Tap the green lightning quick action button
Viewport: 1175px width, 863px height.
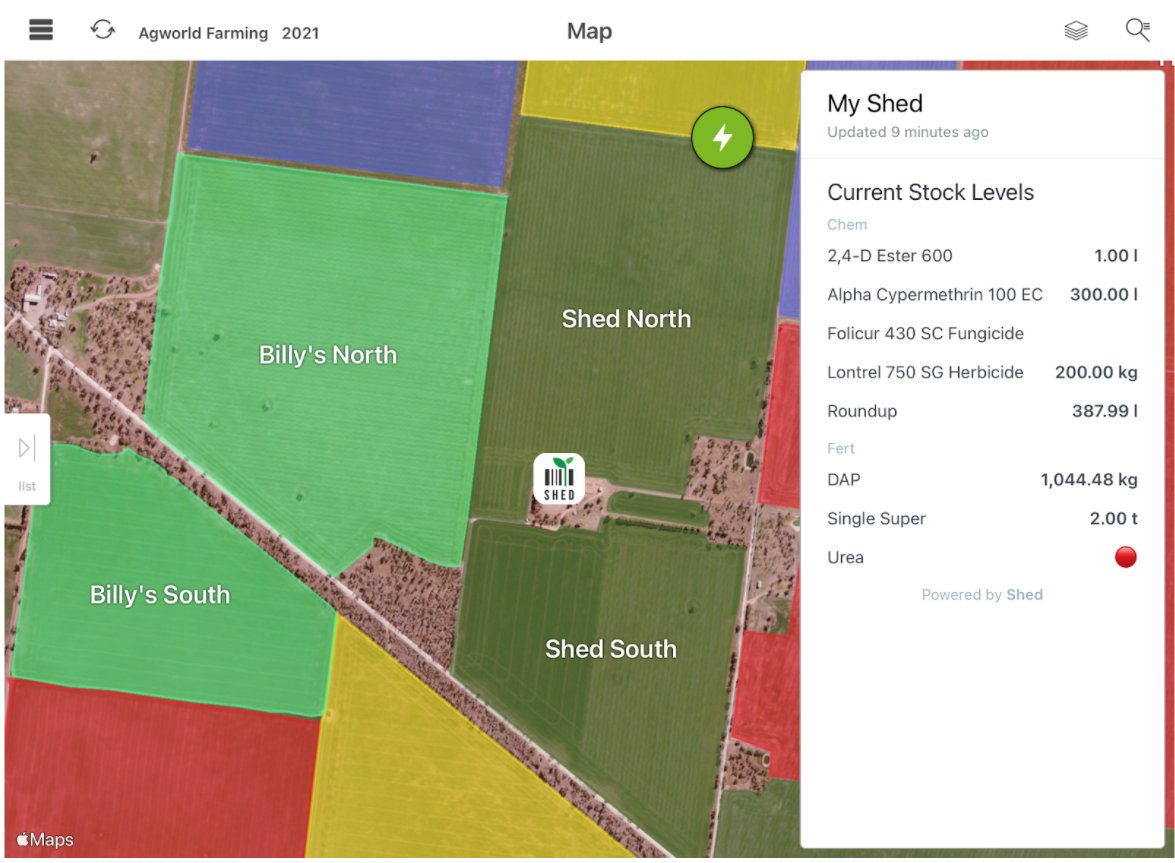pos(722,137)
